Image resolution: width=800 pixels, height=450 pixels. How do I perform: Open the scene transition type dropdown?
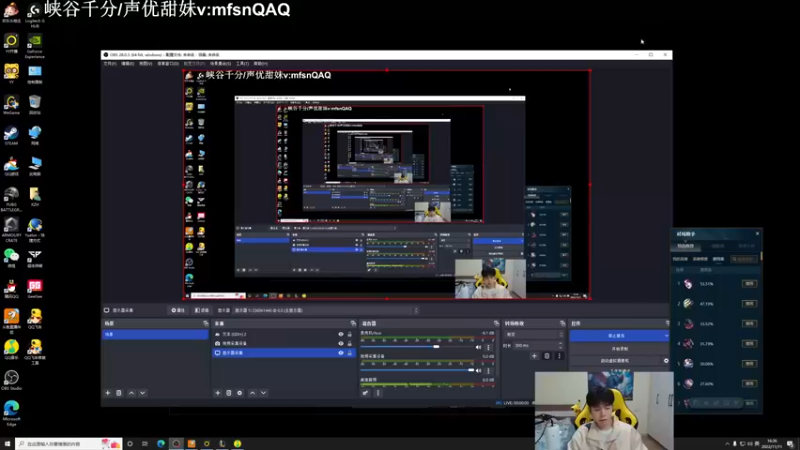click(534, 334)
